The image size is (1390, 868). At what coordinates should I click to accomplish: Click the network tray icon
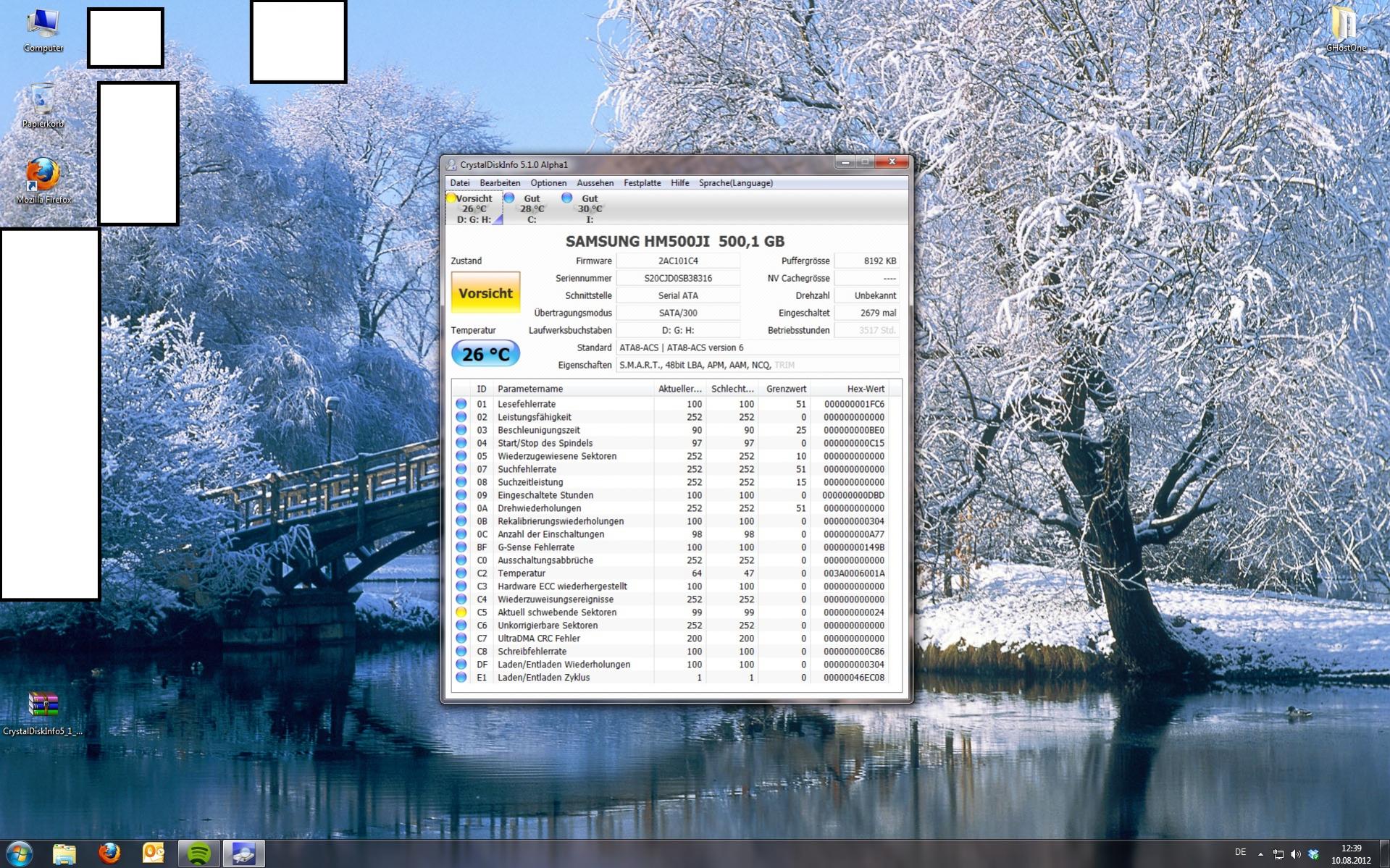point(1278,854)
